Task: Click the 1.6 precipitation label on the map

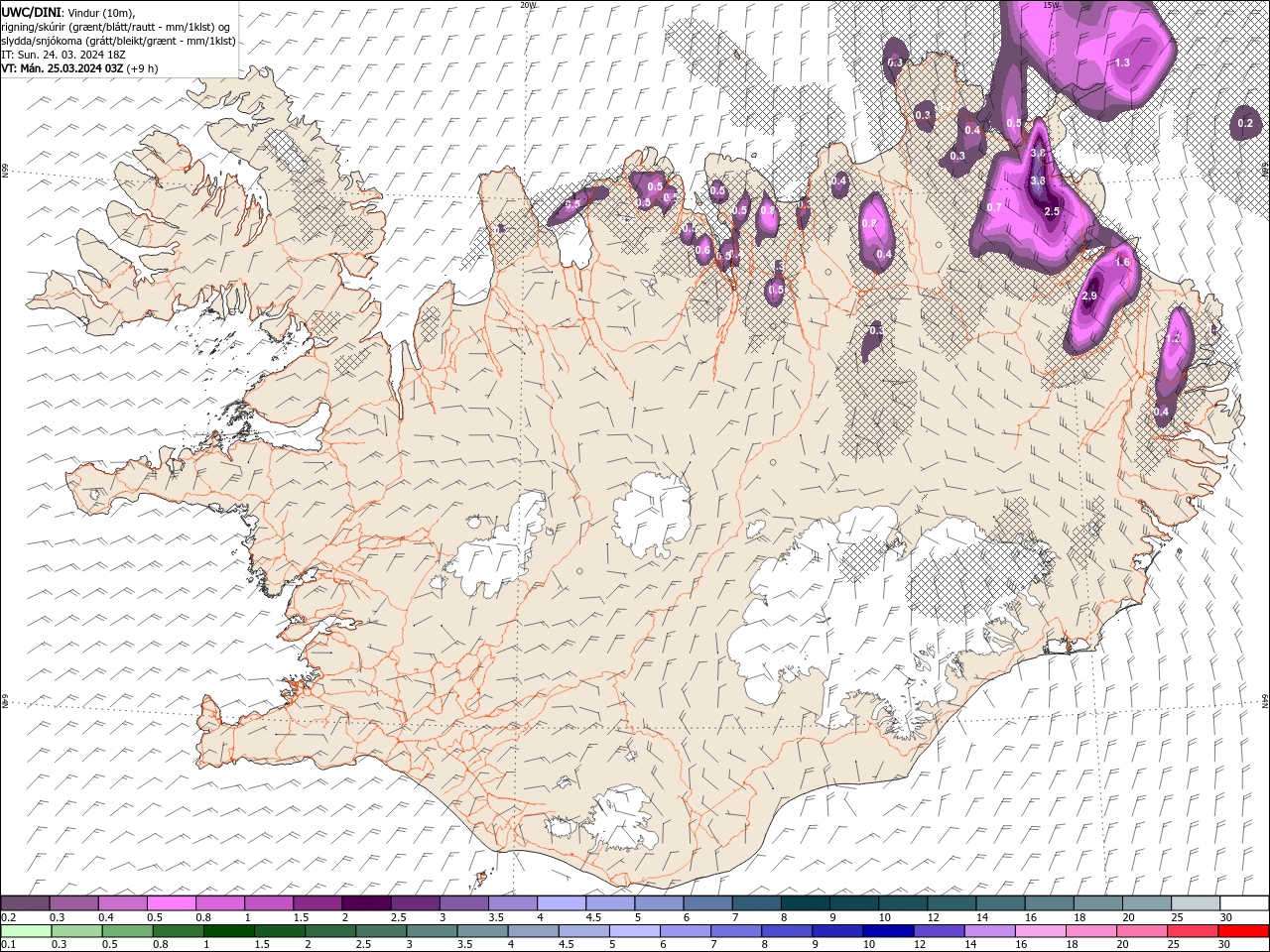Action: 1122,263
